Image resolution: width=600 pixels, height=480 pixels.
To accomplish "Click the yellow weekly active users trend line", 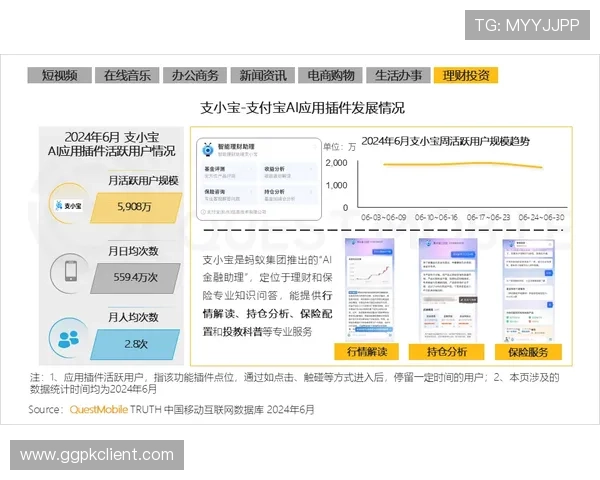I will point(463,165).
